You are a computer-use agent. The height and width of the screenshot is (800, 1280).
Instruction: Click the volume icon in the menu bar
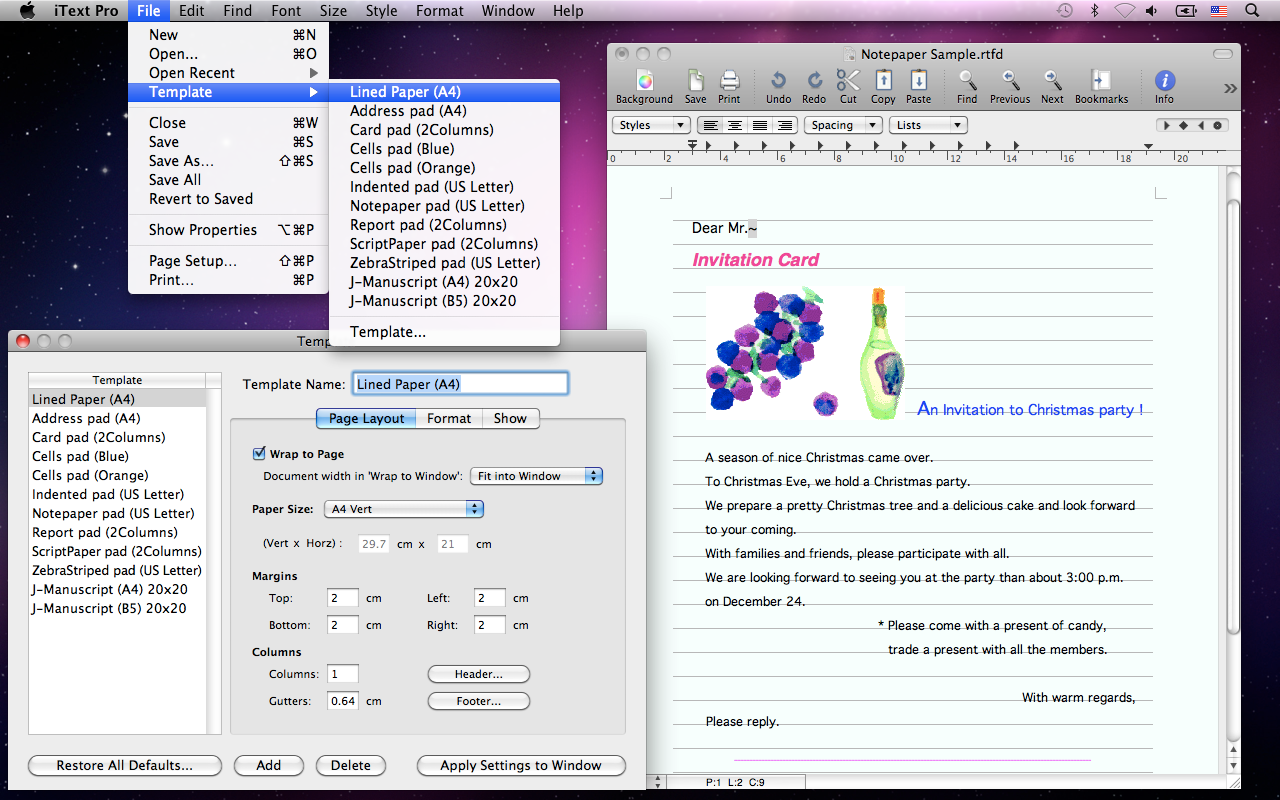(1152, 11)
